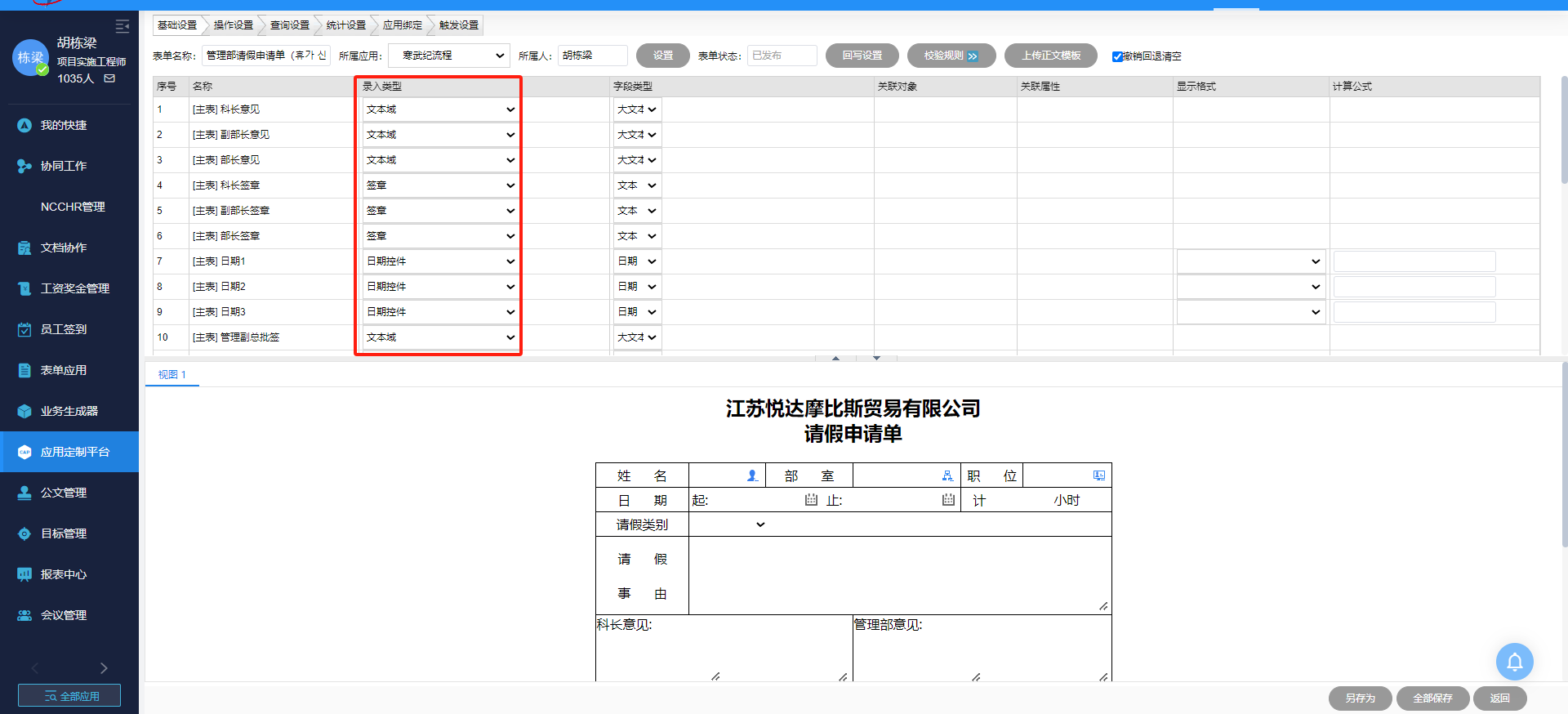1568x714 pixels.
Task: Click the 全部保存 button
Action: [x=1432, y=698]
